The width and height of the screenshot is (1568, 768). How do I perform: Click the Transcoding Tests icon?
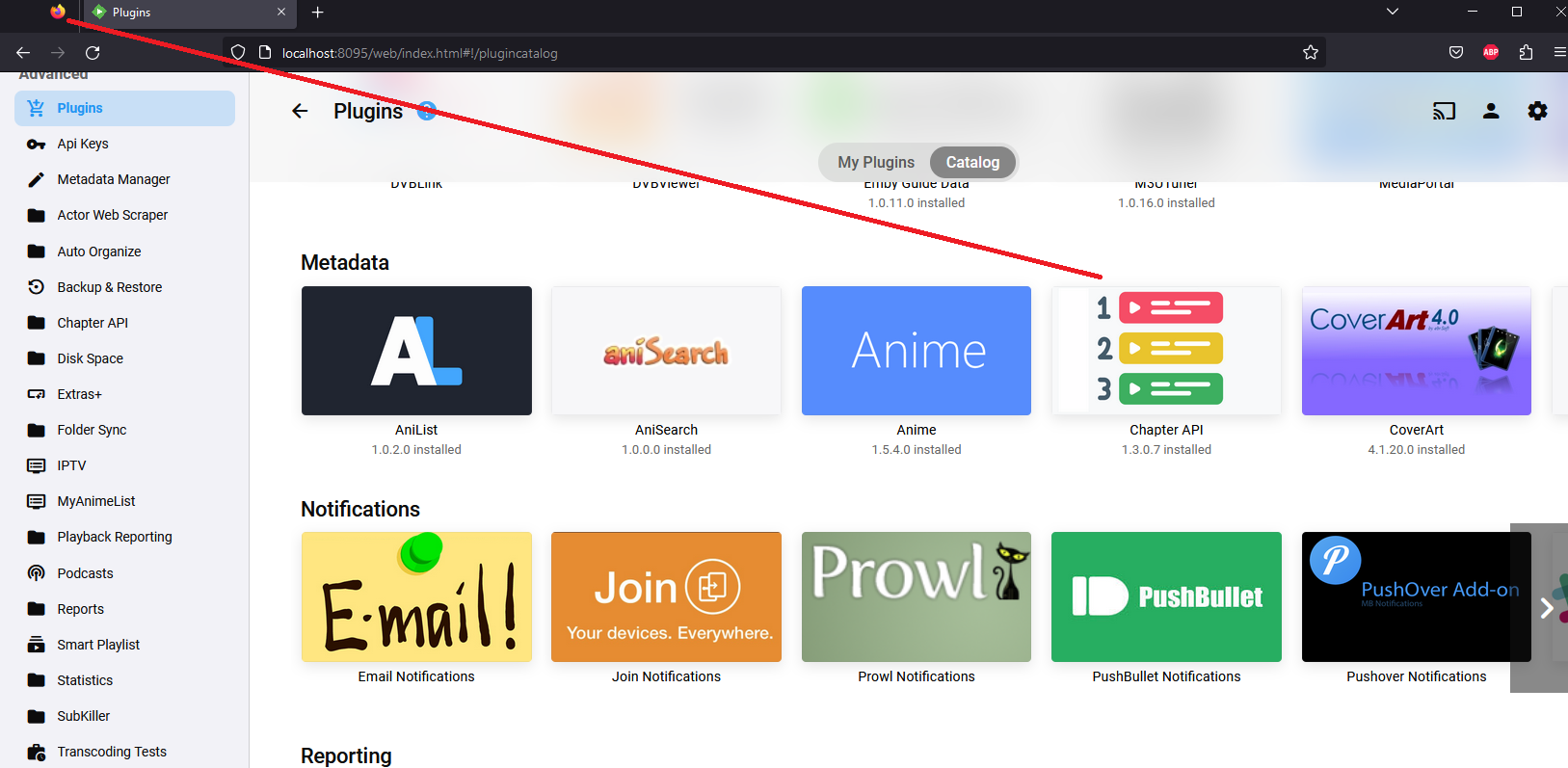[x=37, y=752]
